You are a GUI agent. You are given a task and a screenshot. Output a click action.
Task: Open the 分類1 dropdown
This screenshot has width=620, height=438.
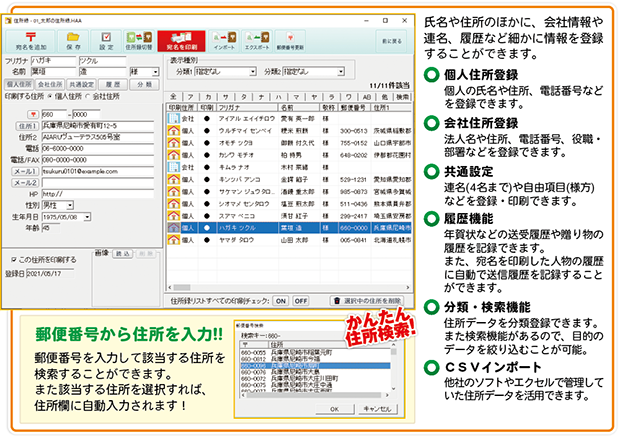pos(221,72)
